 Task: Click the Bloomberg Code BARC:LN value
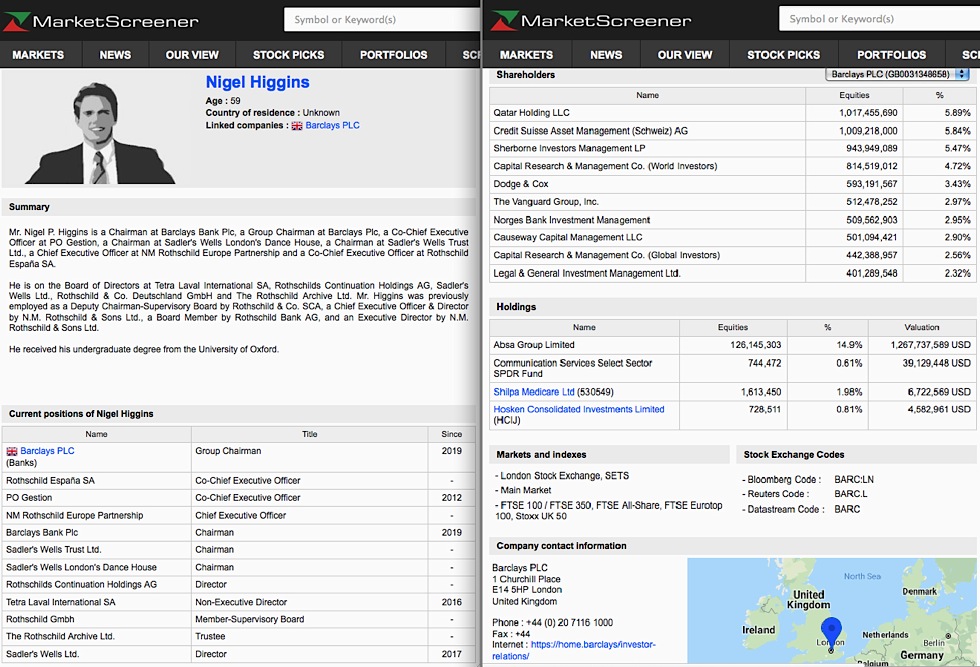coord(854,480)
